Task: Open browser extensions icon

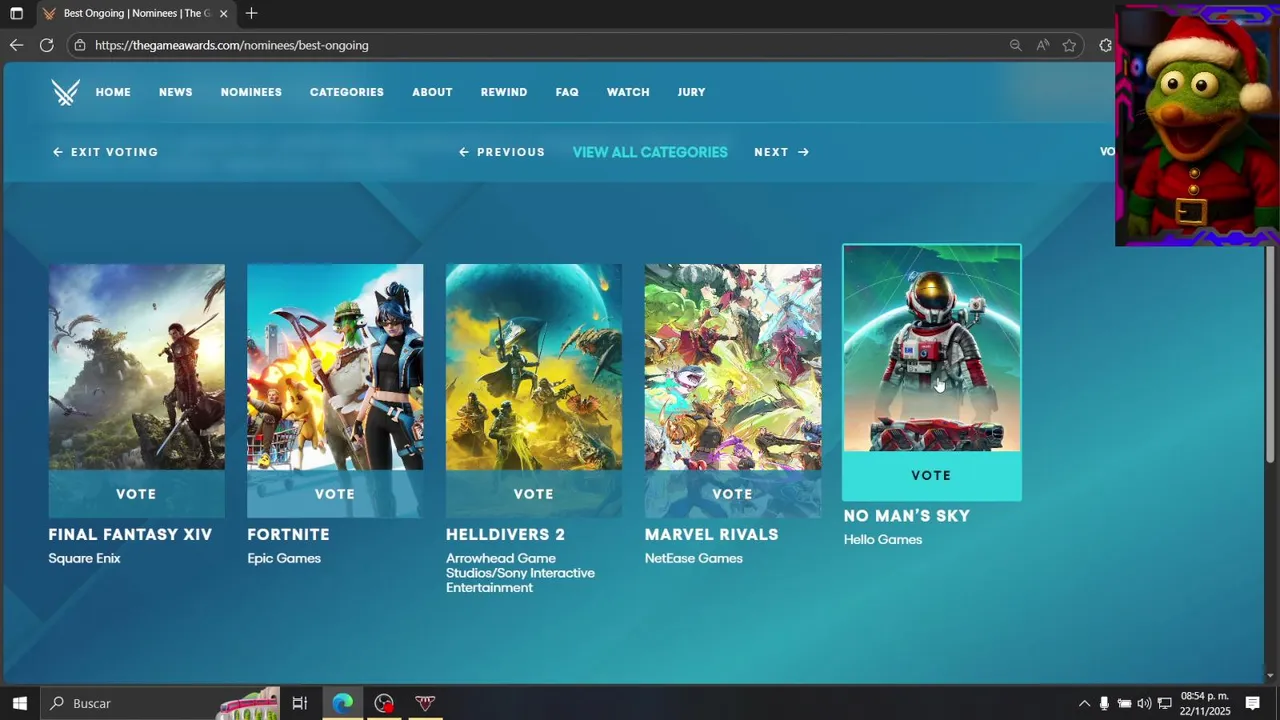Action: pos(1105,45)
